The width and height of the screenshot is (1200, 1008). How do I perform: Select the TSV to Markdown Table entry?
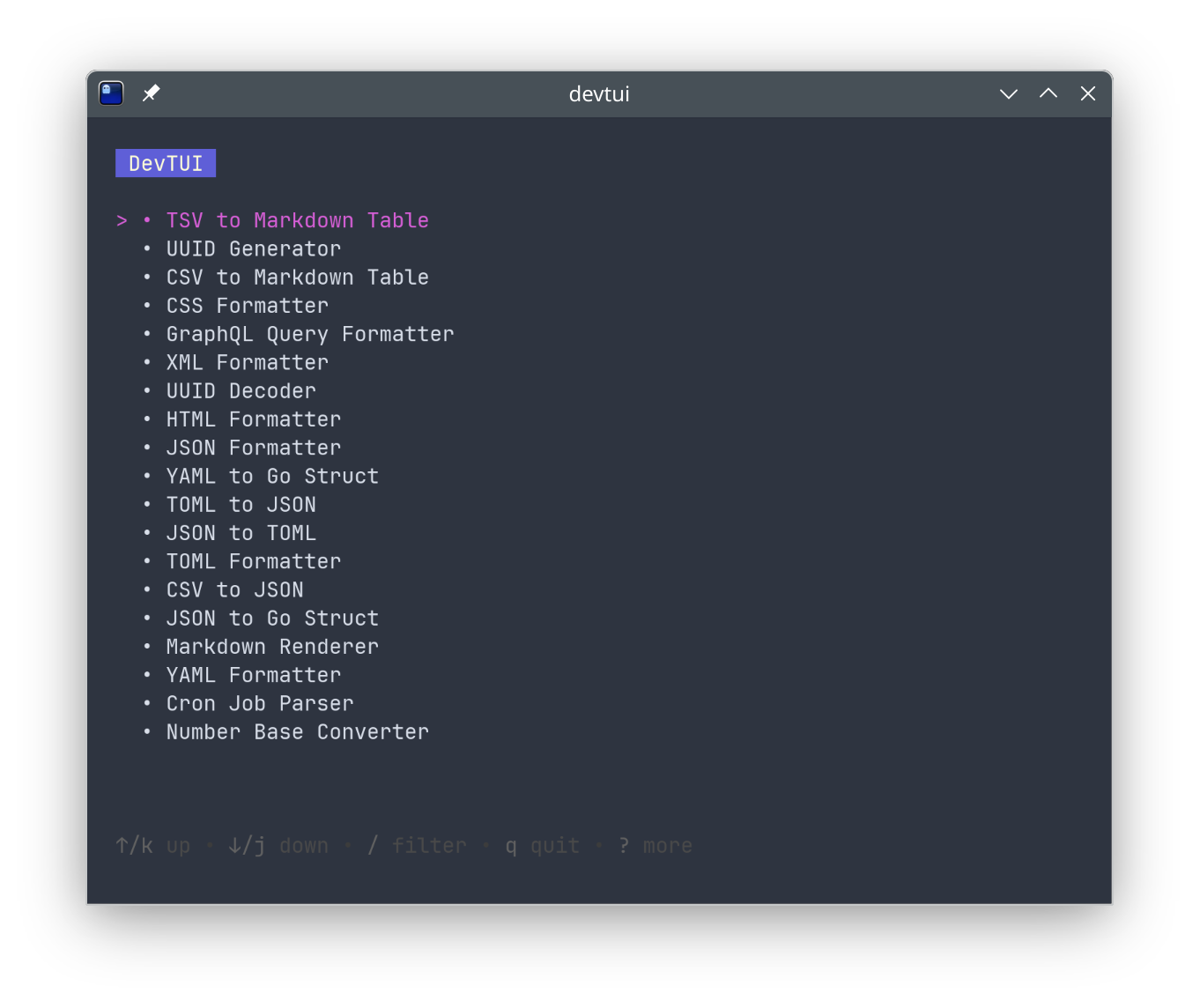pos(297,220)
